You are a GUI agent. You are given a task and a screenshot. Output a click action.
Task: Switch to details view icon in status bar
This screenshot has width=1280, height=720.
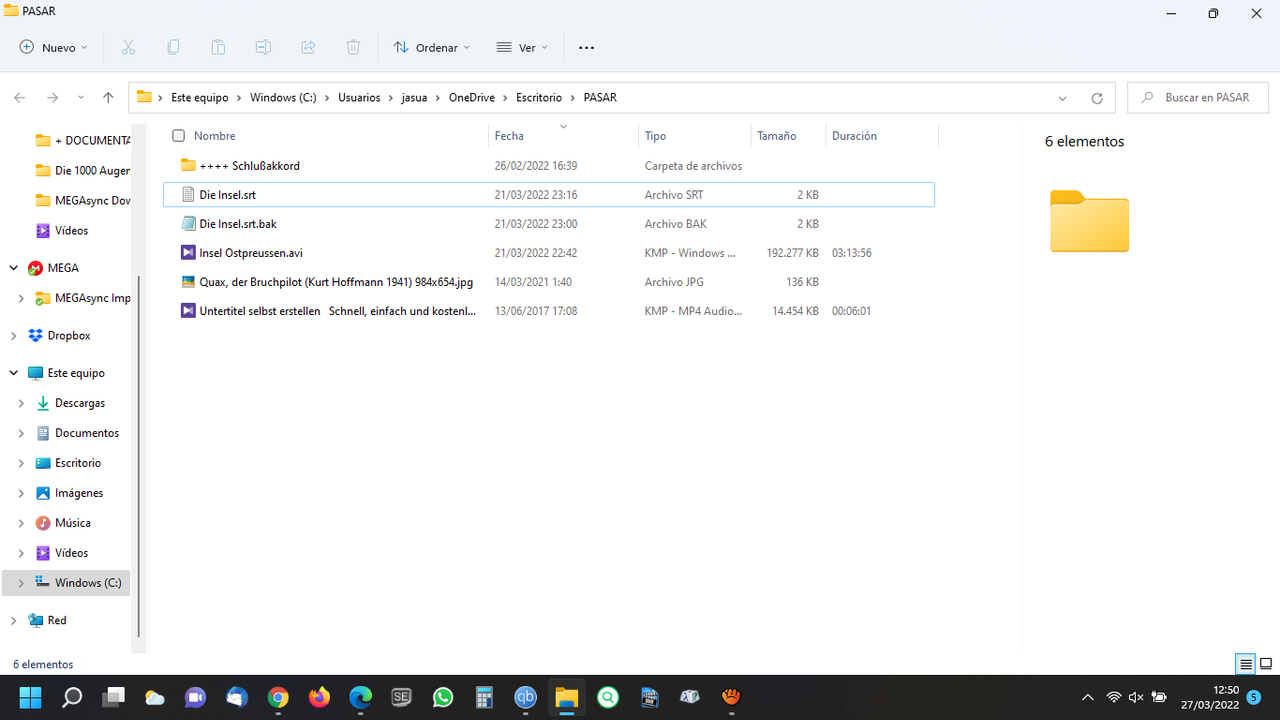point(1246,664)
